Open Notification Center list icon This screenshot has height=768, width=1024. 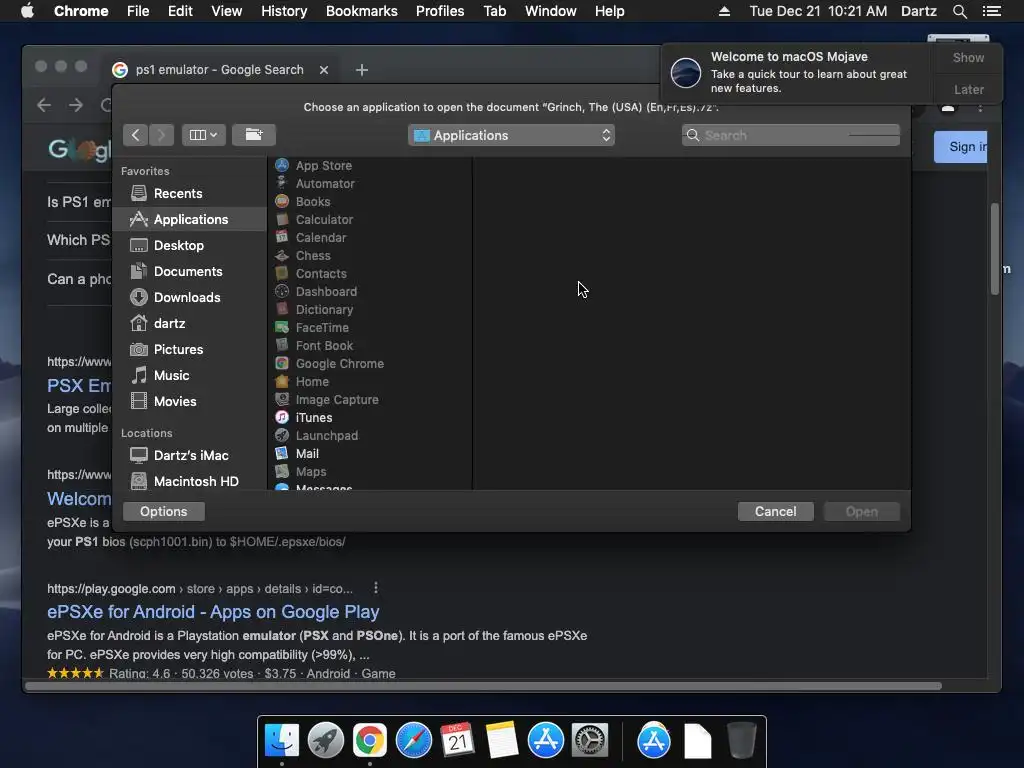pos(991,11)
